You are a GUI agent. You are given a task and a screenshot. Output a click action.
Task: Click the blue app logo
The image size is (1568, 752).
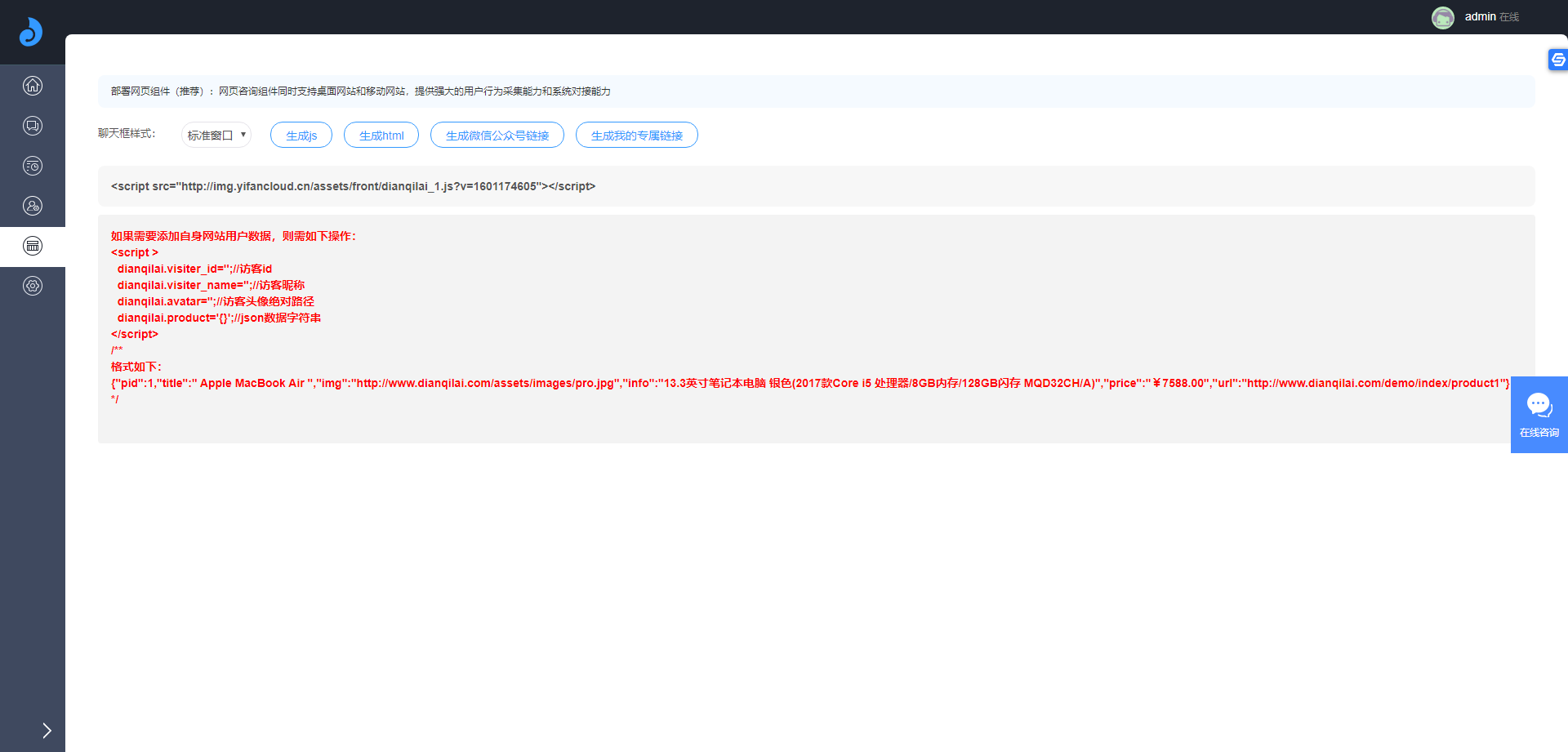[31, 32]
